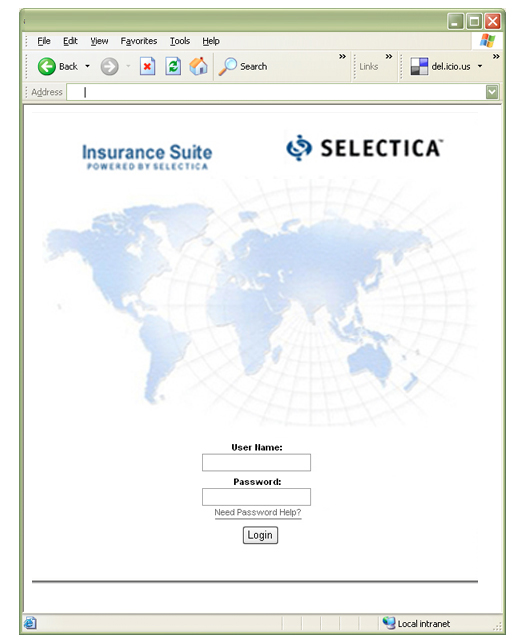Open the Favorites menu
This screenshot has height=642, width=525.
coord(139,41)
